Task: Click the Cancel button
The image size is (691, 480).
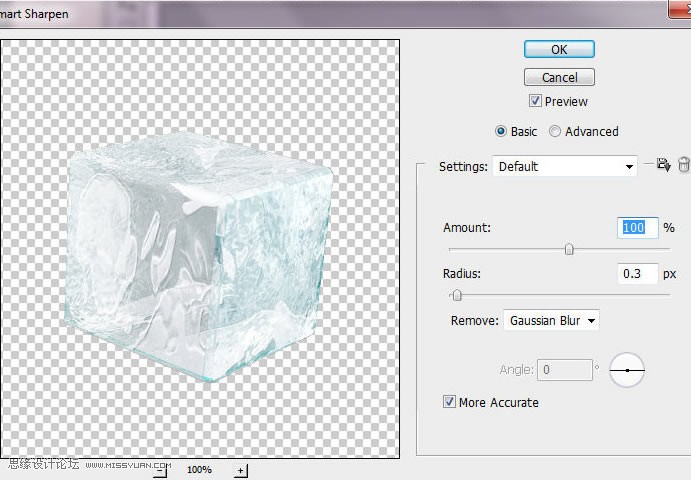Action: 559,78
